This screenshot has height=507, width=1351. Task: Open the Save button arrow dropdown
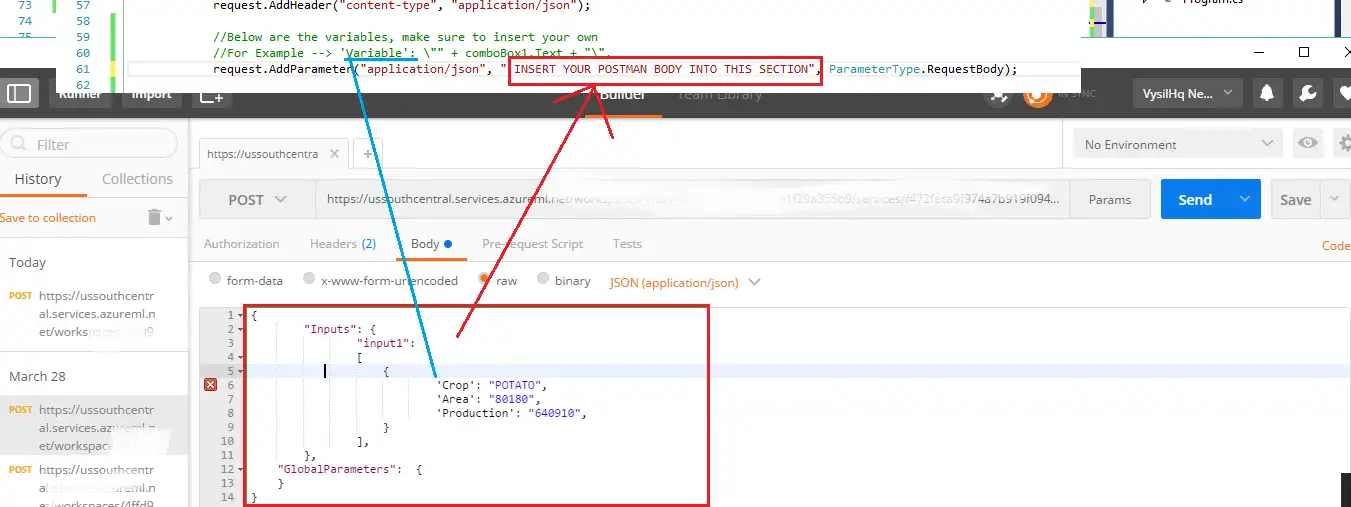coord(1335,199)
